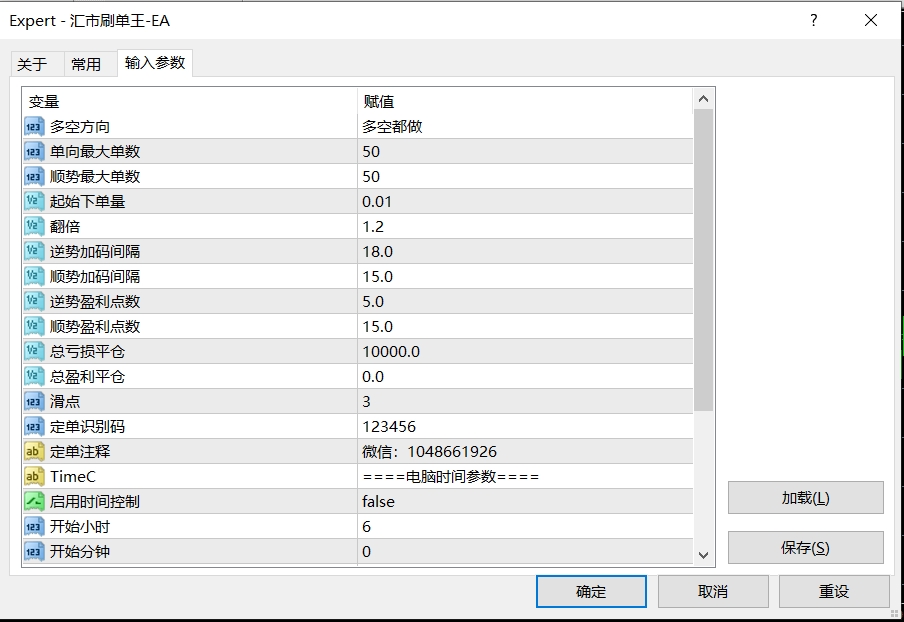Viewport: 904px width, 622px height.
Task: Click the 加载(L) button
Action: coord(805,497)
